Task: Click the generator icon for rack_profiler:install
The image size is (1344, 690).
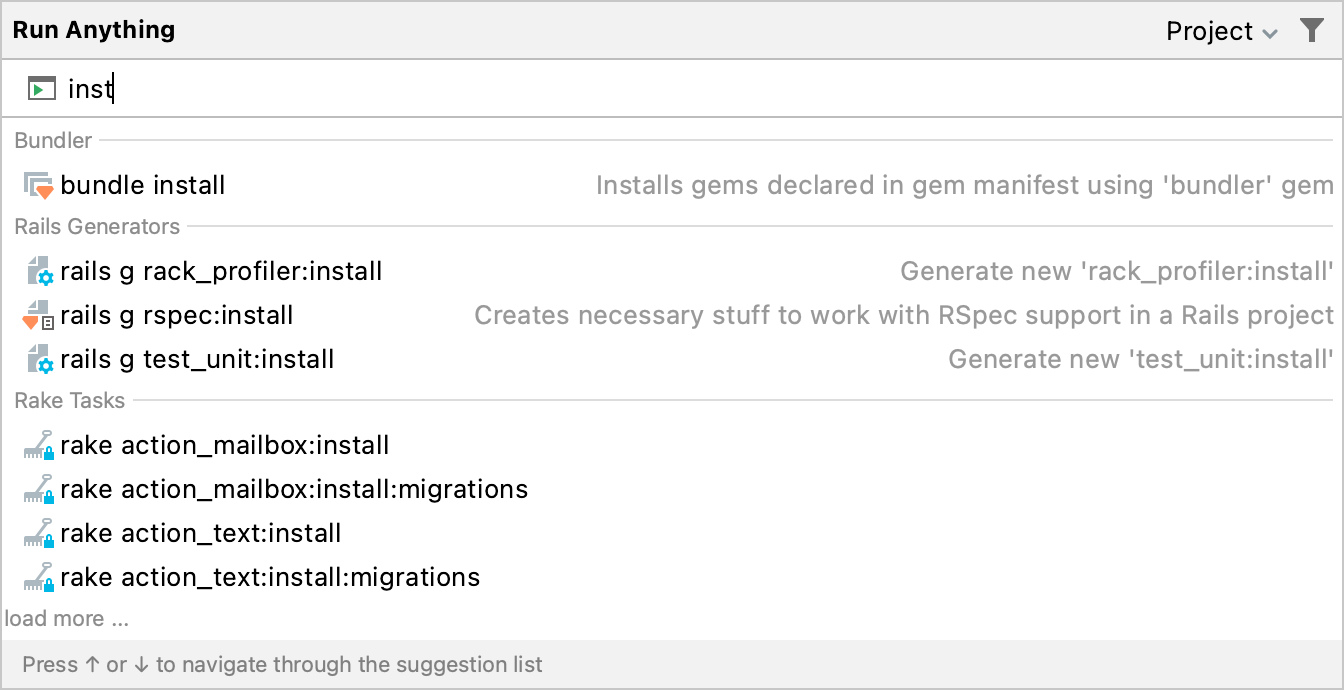Action: (40, 271)
